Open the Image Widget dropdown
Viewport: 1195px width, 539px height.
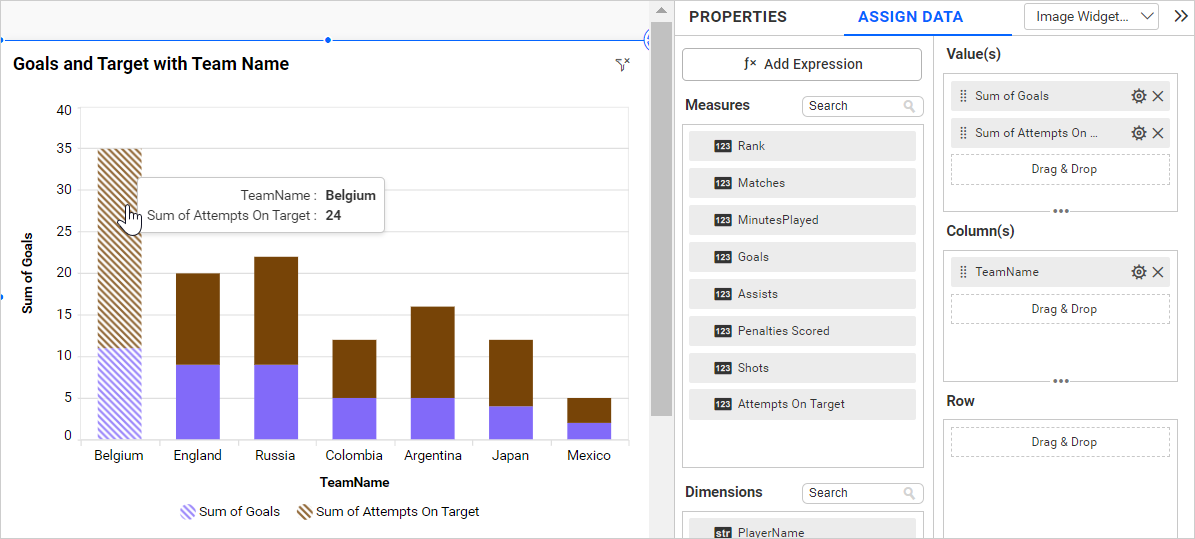pos(1091,16)
